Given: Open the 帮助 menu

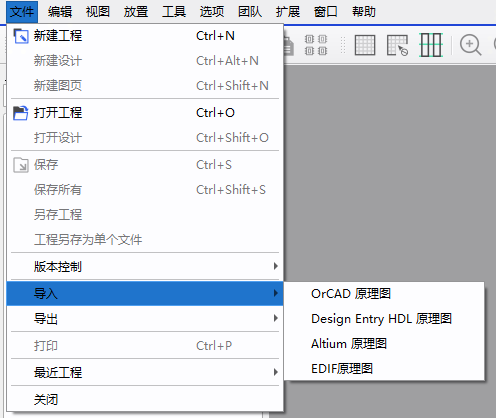Looking at the screenshot, I should pos(364,12).
